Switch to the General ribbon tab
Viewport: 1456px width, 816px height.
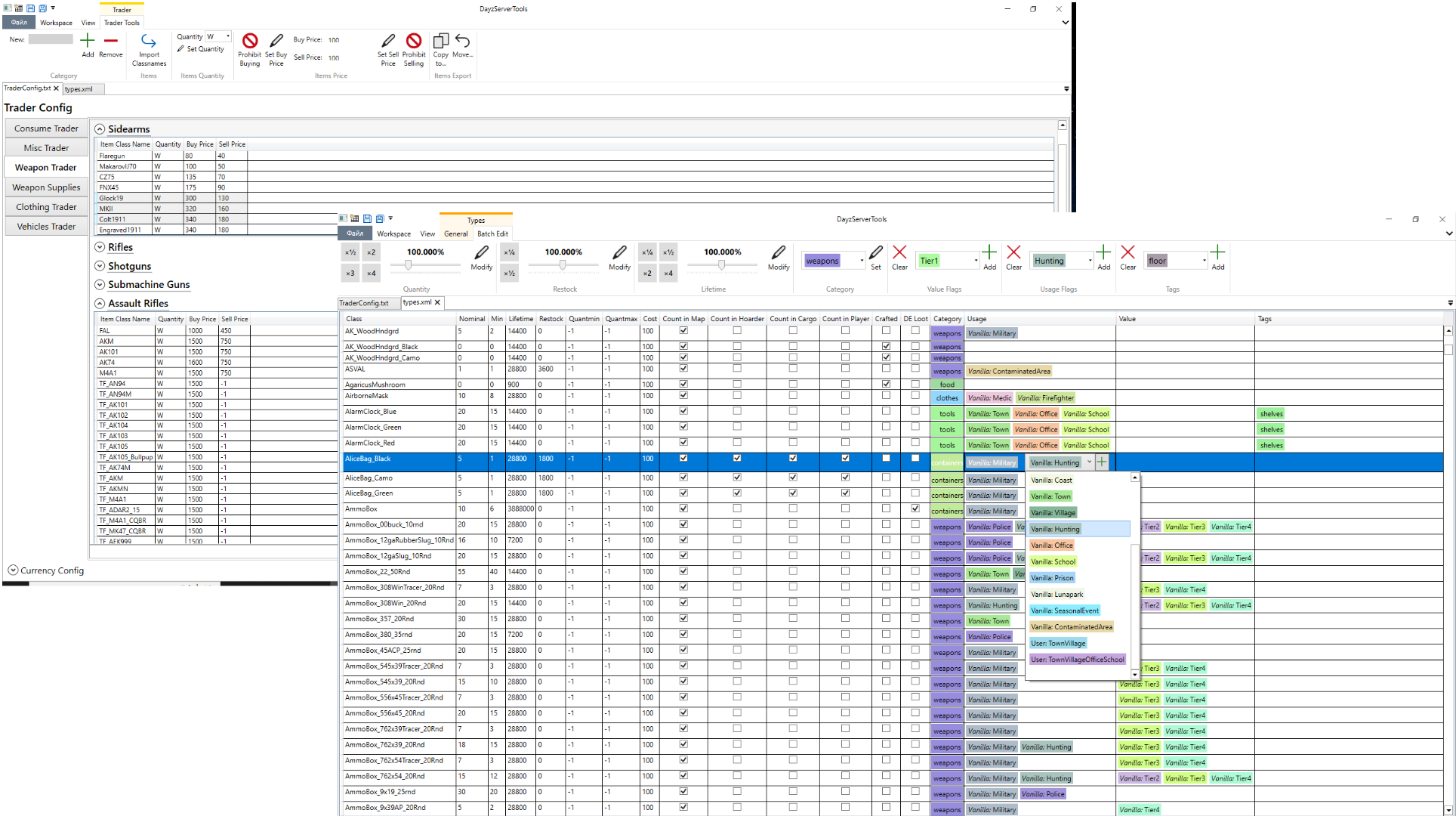coord(455,233)
